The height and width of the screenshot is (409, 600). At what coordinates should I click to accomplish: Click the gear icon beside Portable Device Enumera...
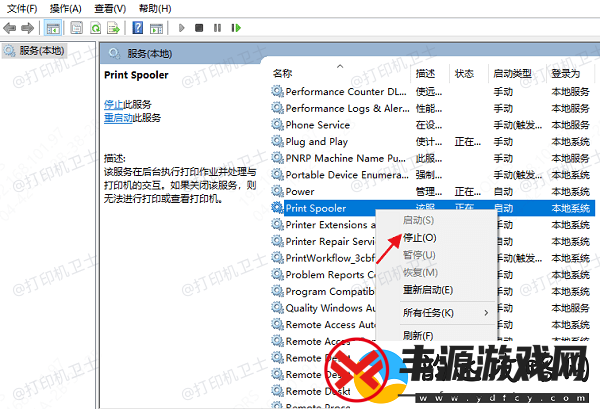point(277,175)
